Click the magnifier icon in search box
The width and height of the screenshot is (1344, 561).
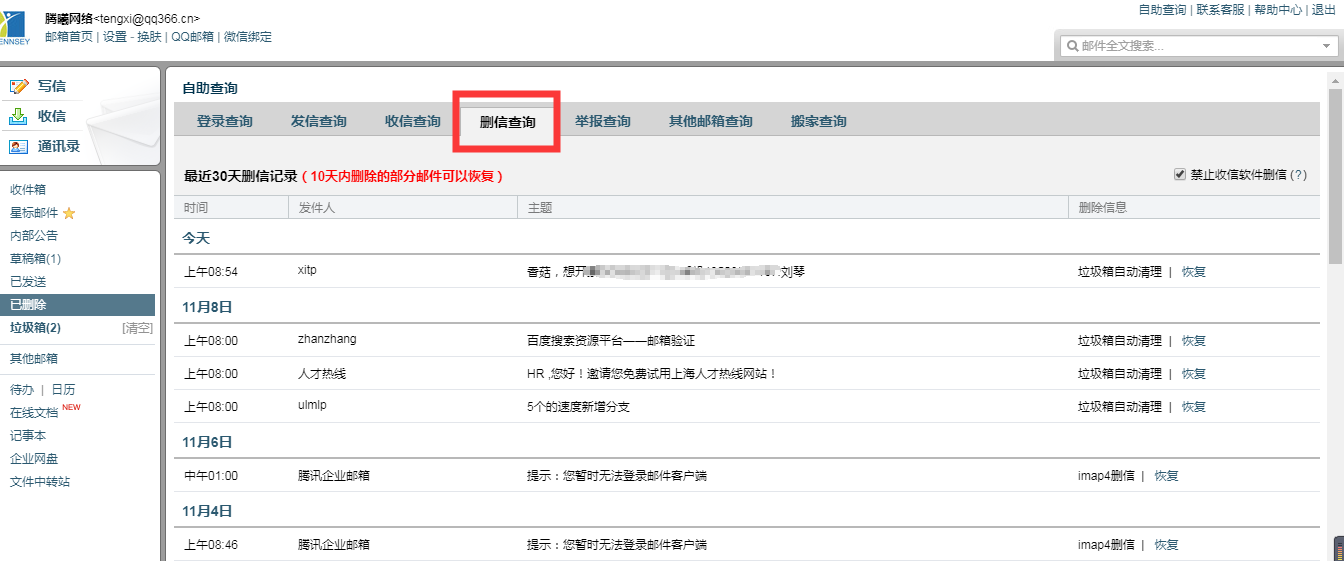click(x=1072, y=46)
